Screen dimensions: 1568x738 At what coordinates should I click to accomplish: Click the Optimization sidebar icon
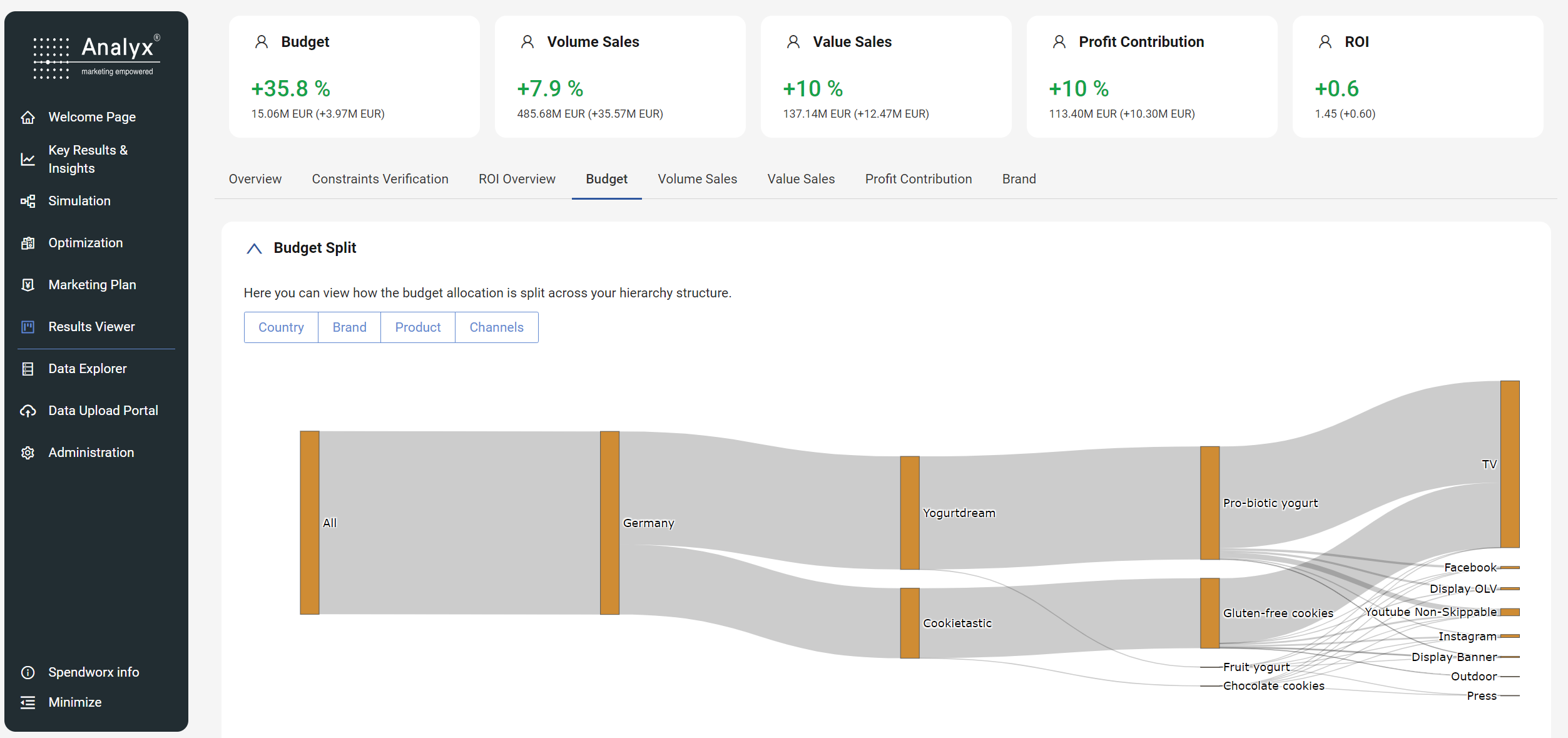tap(28, 243)
